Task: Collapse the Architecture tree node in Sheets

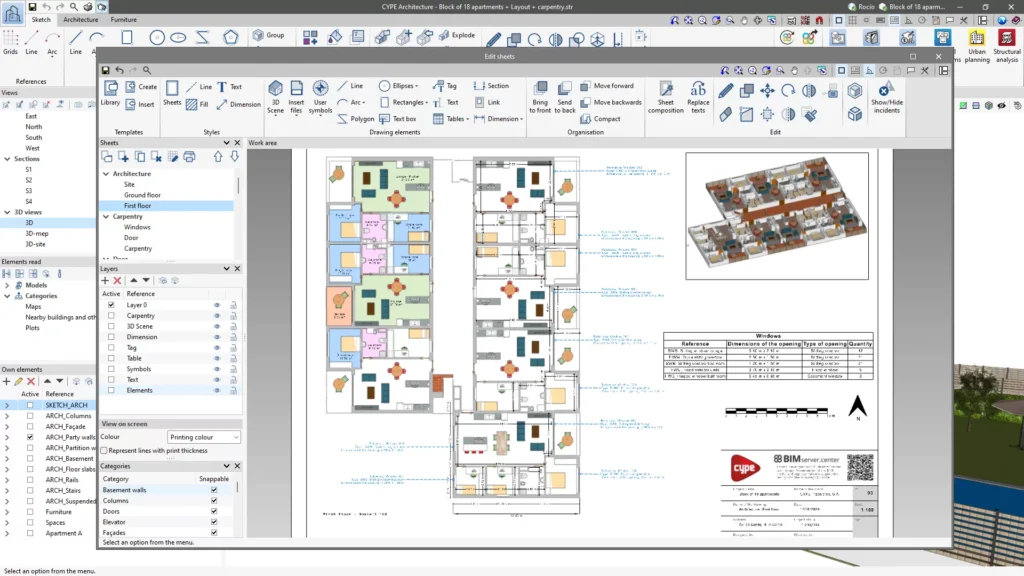Action: 106,174
